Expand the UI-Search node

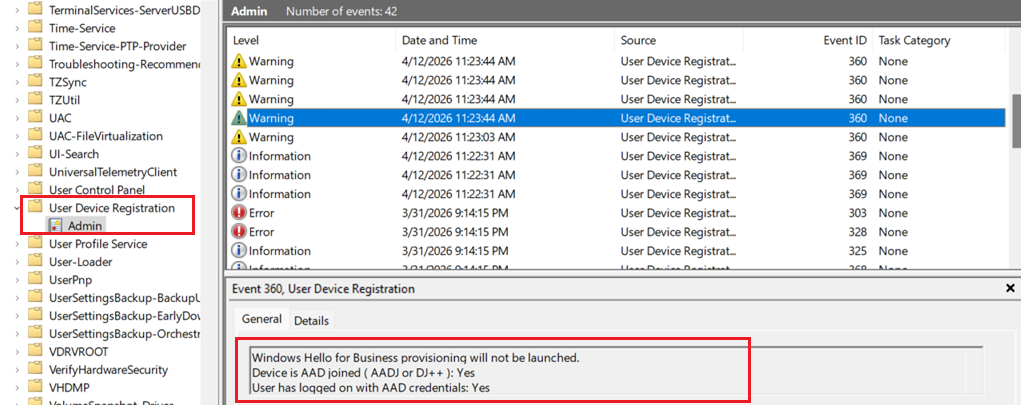(17, 154)
